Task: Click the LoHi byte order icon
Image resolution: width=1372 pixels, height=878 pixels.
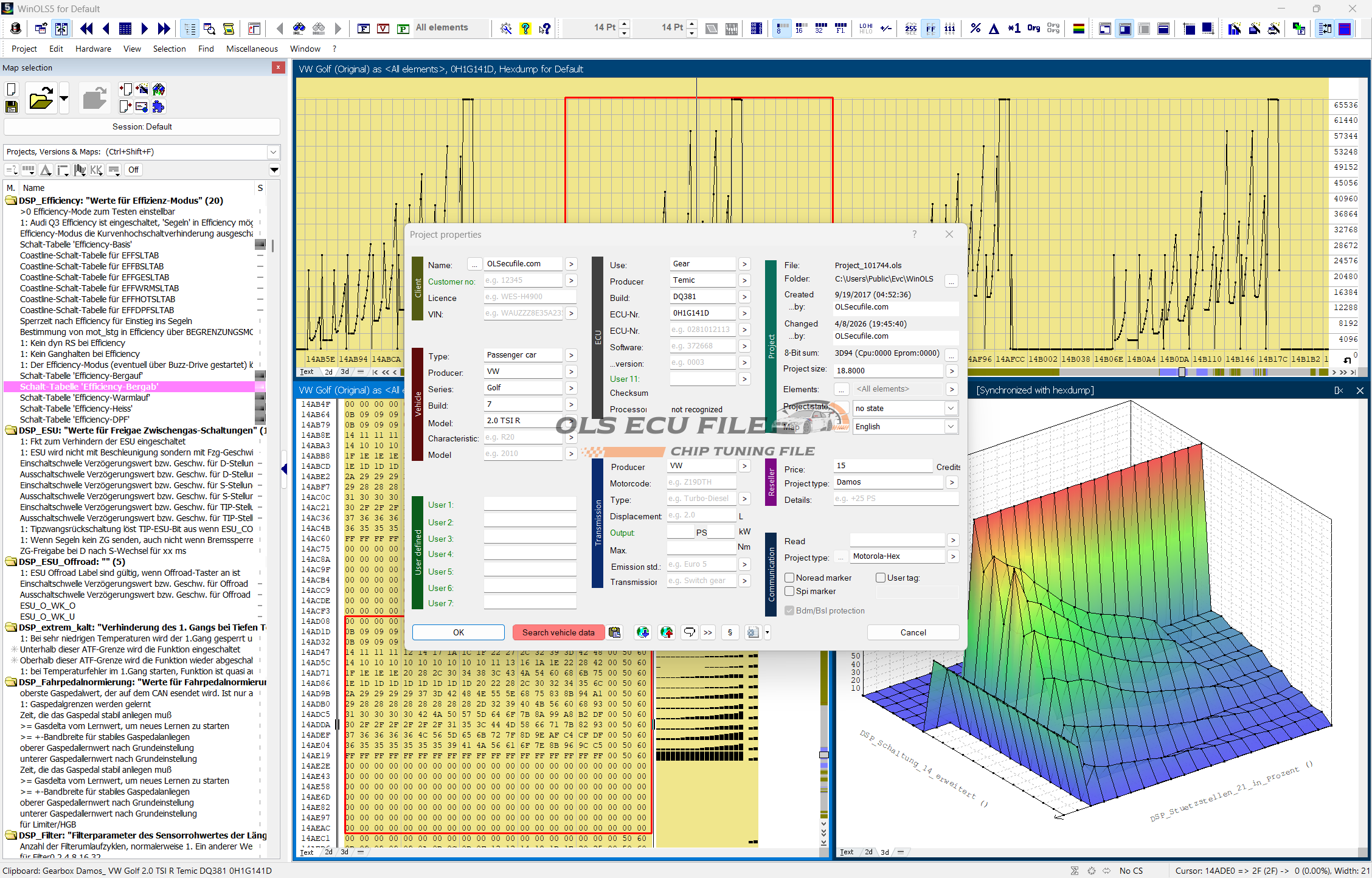Action: coord(865,28)
